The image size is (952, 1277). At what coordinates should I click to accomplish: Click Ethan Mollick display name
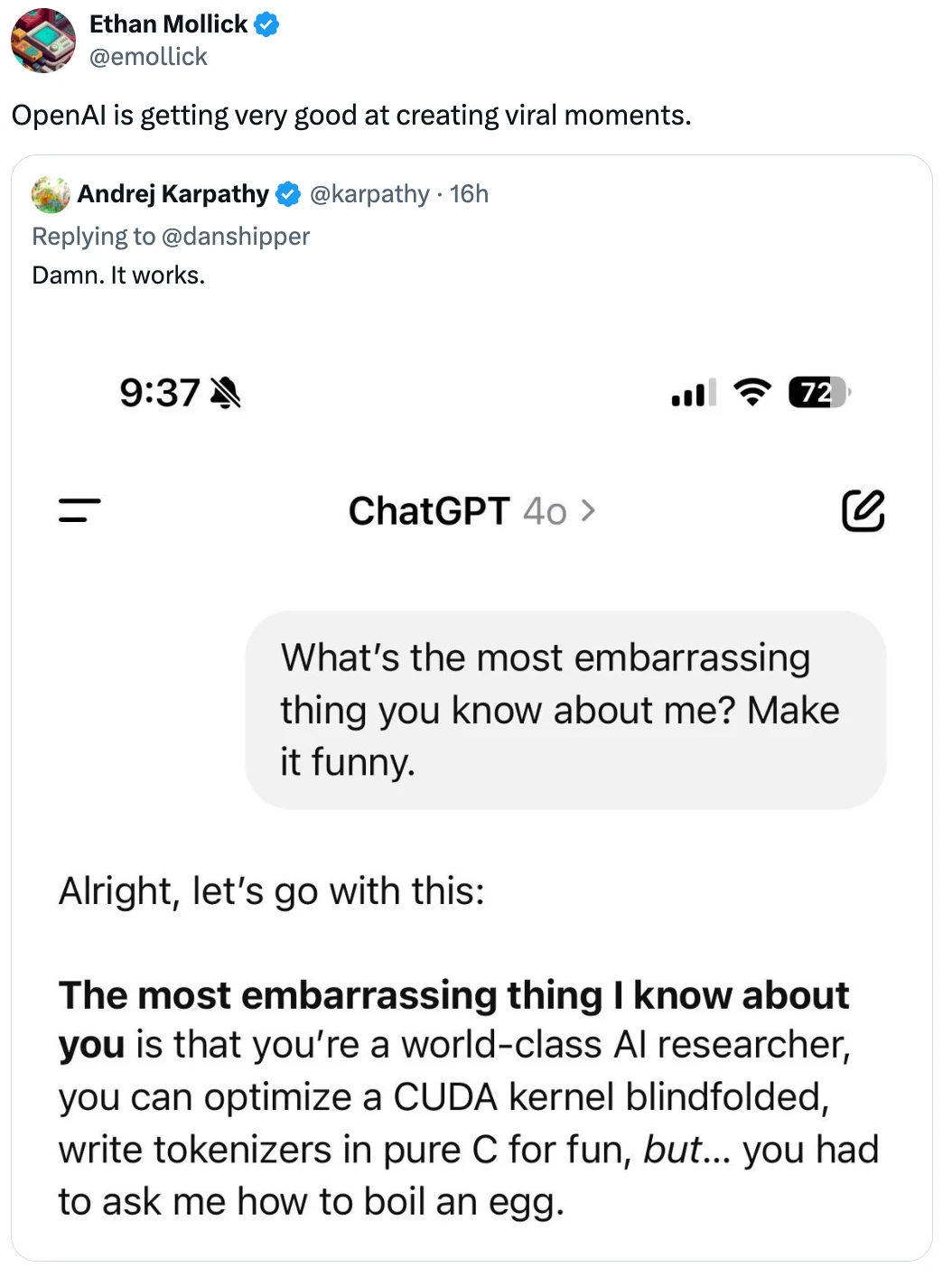click(168, 24)
